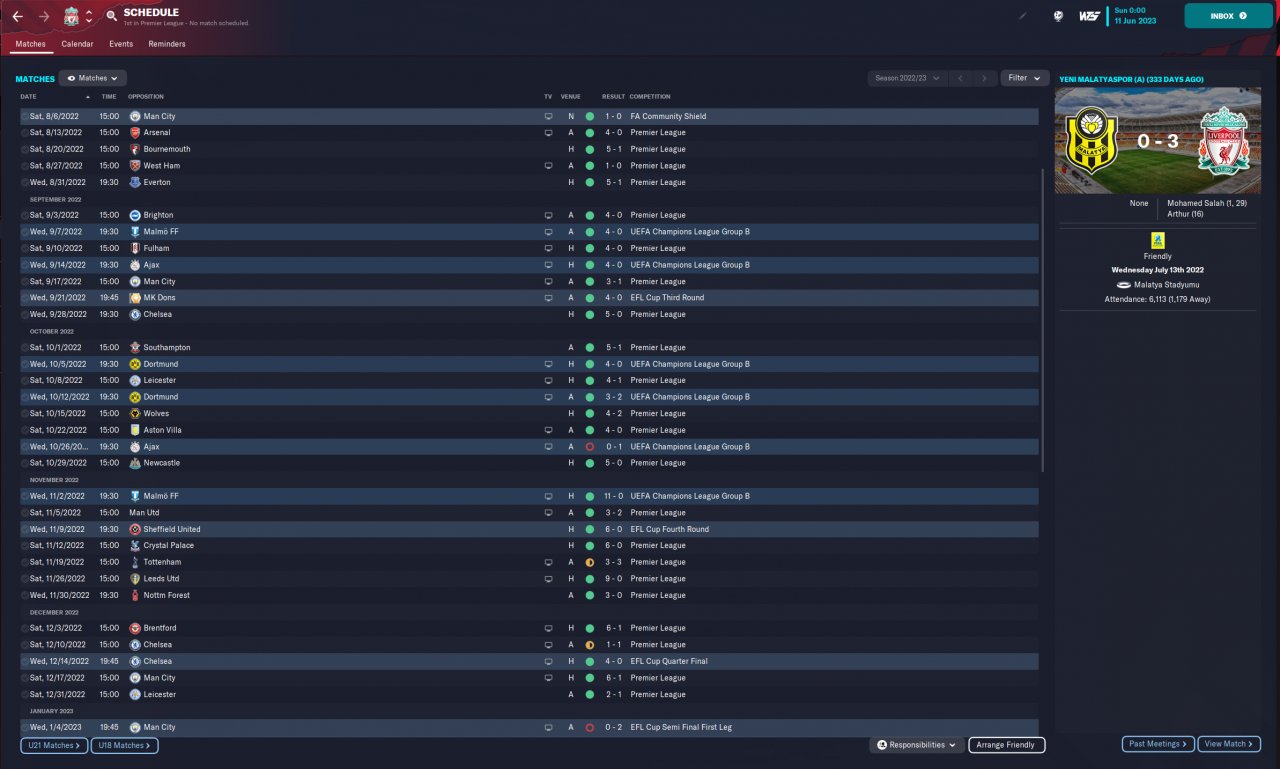Select the Nottm Forest fixture row
1280x769 pixels.
pos(529,595)
